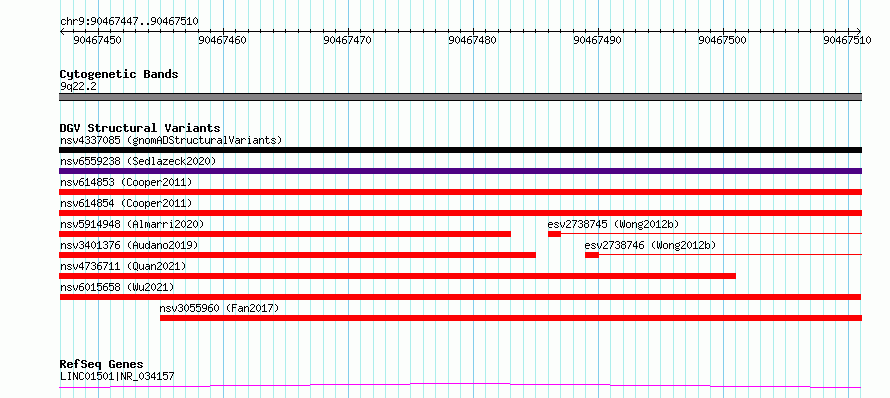
Task: Click the esv2738746 Wong2012b red block
Action: click(592, 255)
